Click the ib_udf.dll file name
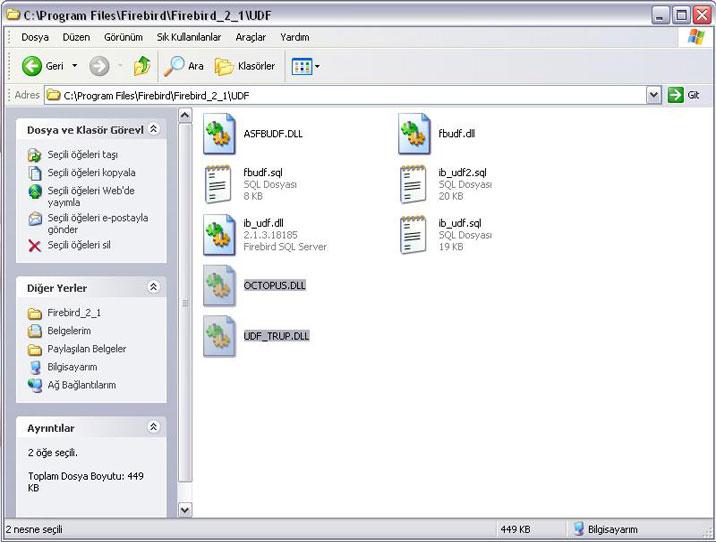The width and height of the screenshot is (716, 542). 263,223
